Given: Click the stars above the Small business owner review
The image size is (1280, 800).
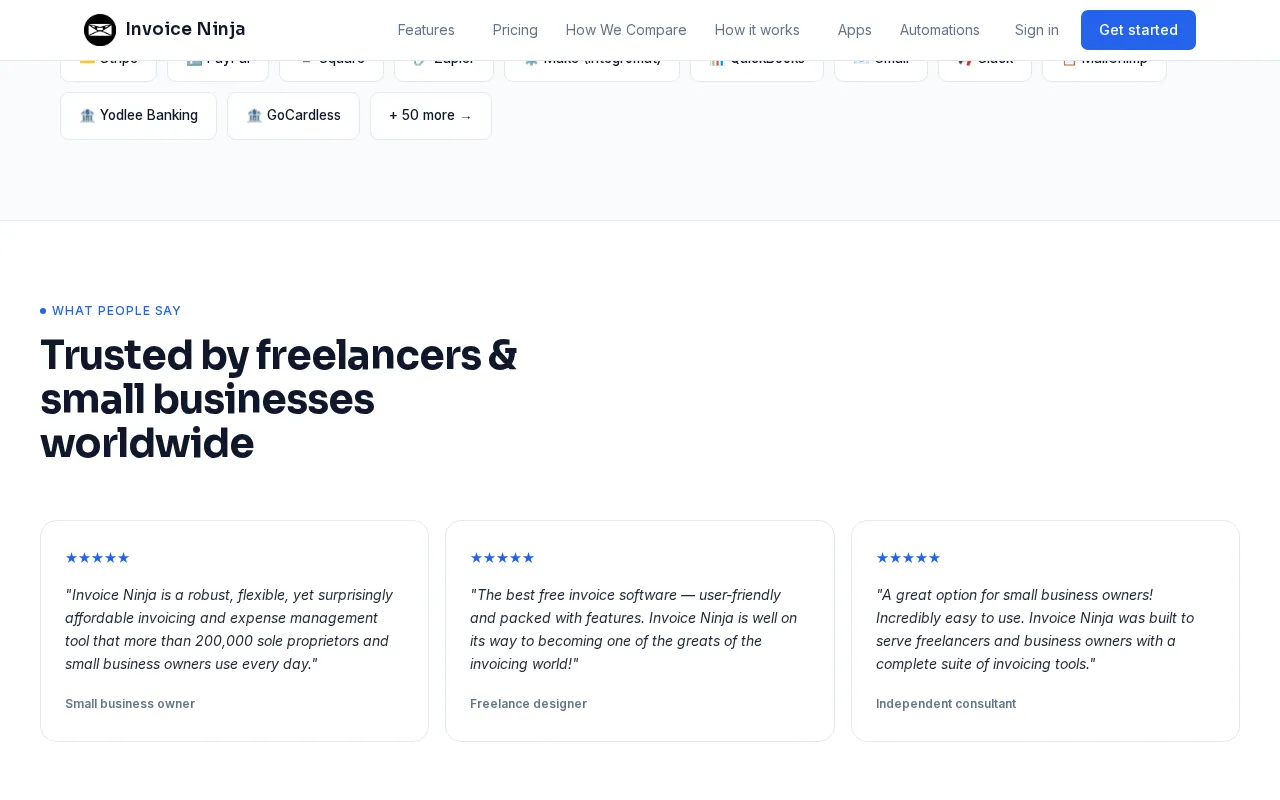Looking at the screenshot, I should [97, 558].
